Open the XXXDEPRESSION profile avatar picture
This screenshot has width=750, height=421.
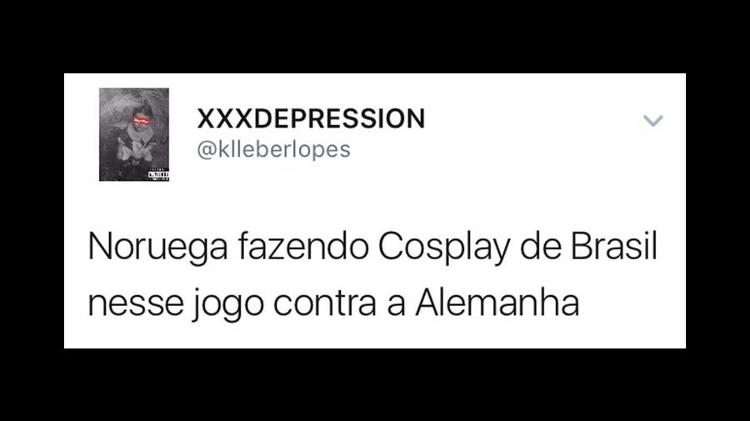coord(134,134)
